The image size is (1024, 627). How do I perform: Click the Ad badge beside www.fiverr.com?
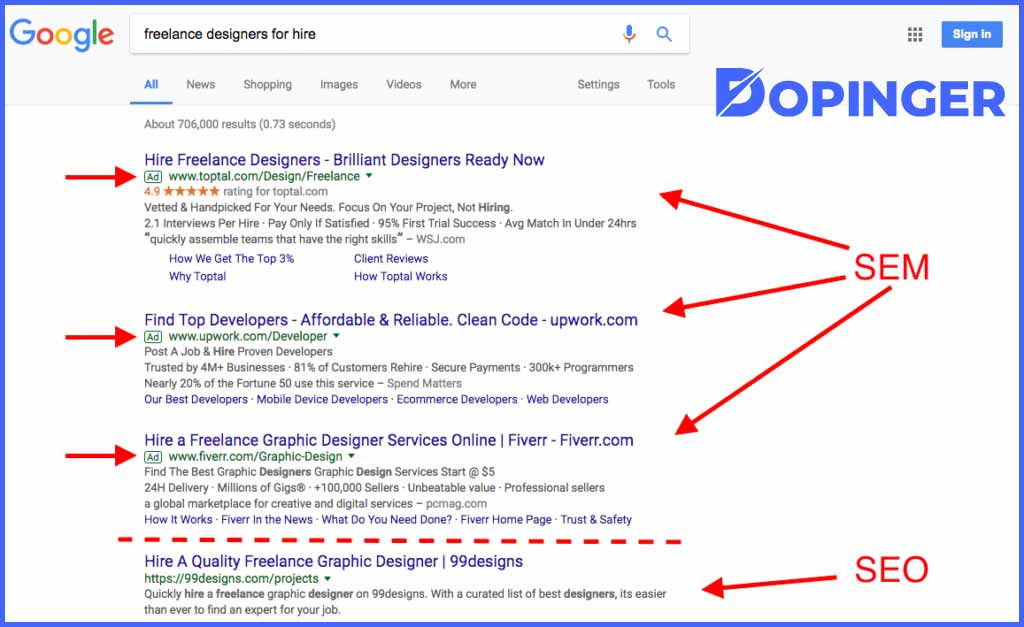[x=153, y=457]
